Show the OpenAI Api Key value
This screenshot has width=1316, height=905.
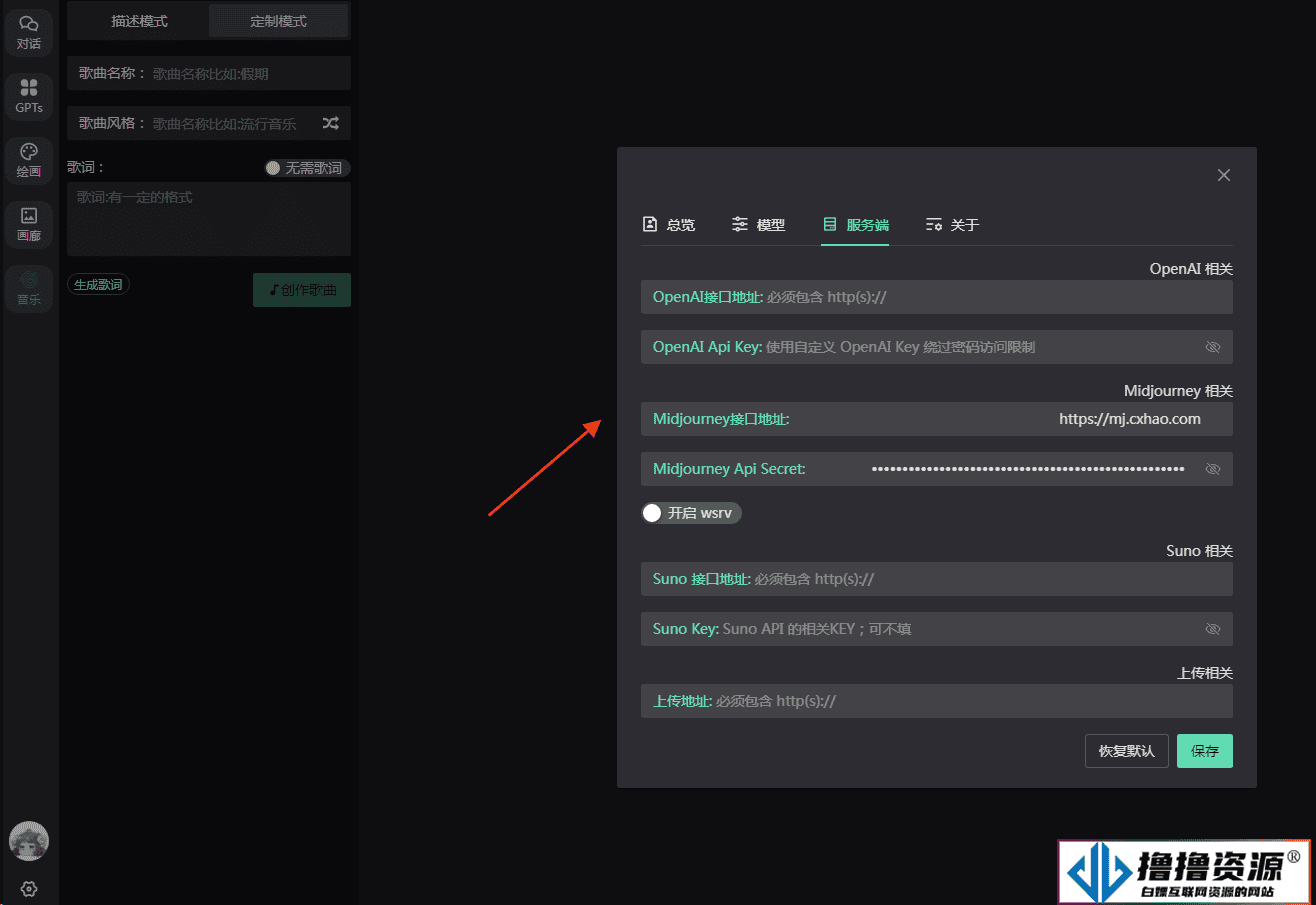click(1213, 347)
